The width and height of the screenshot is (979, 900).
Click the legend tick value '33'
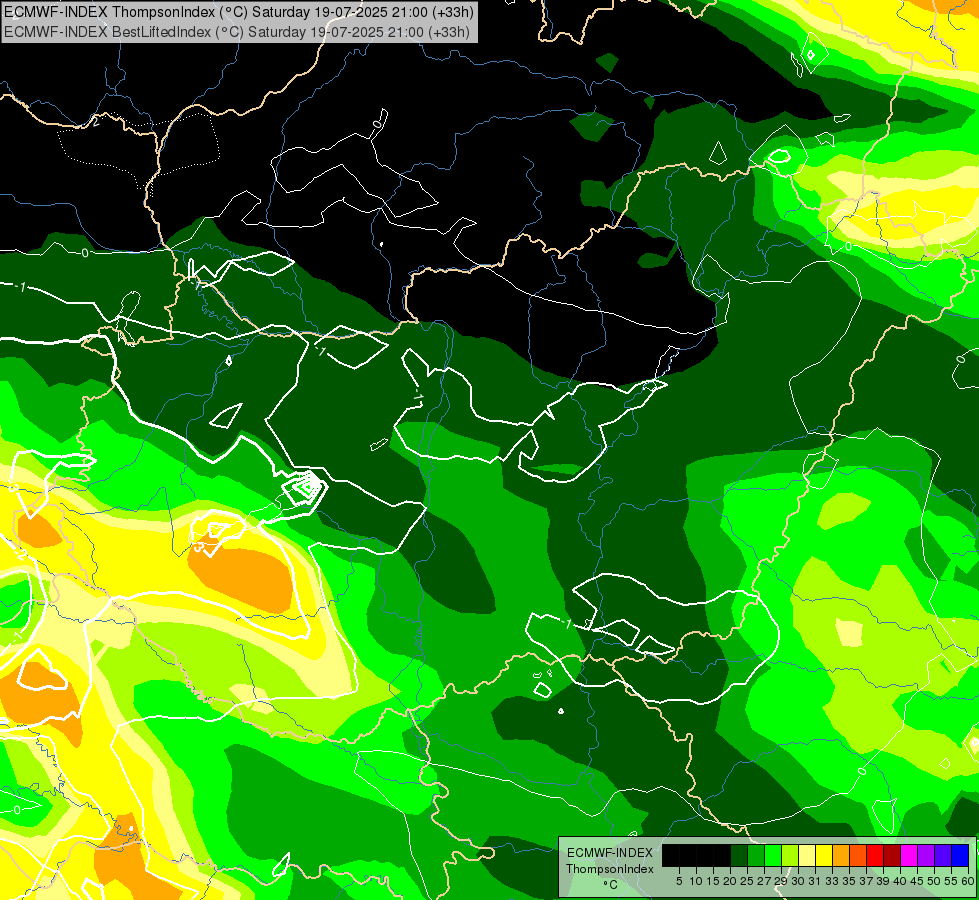pos(832,881)
